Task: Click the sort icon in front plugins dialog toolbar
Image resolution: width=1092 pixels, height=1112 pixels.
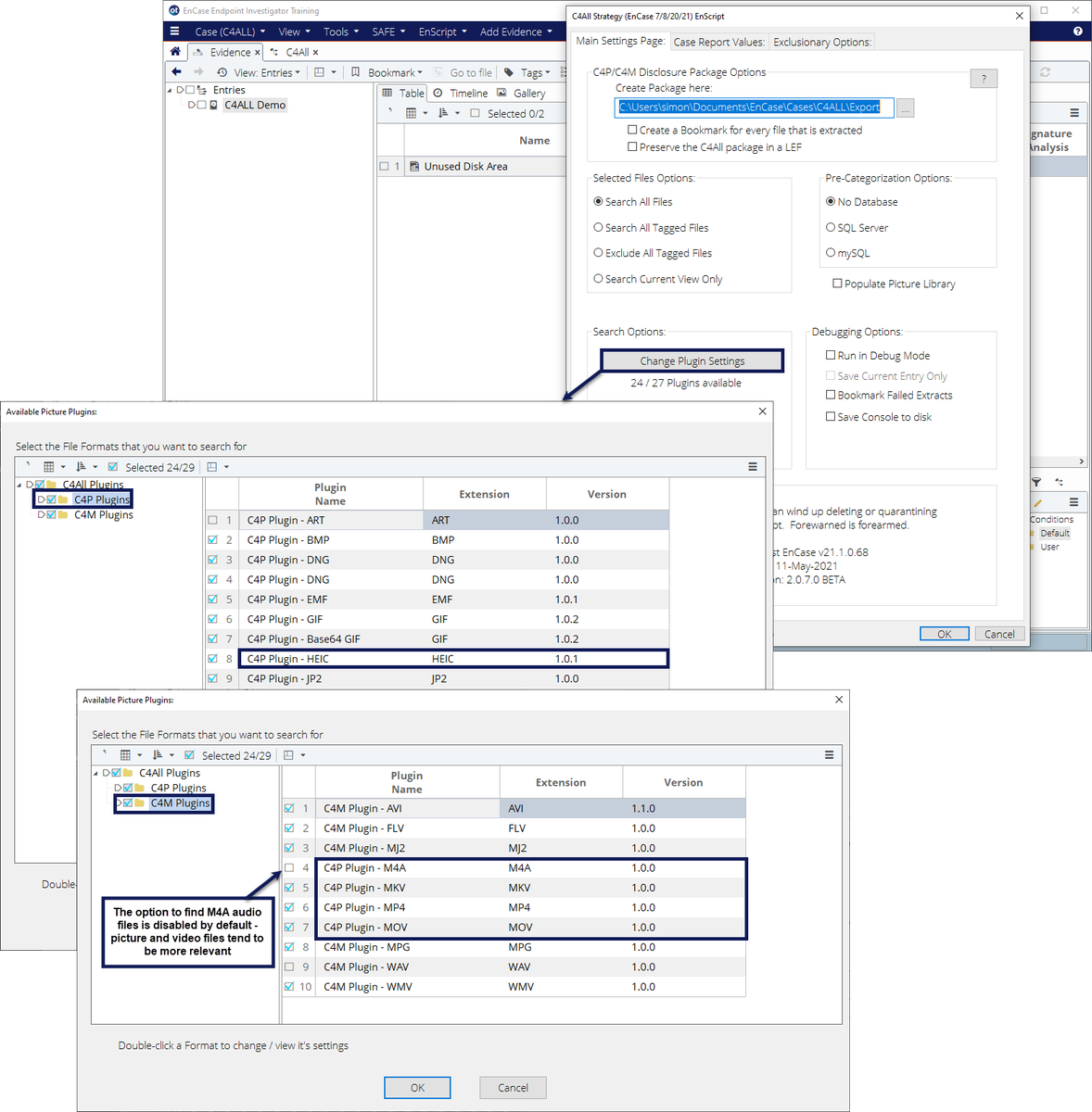Action: click(158, 755)
